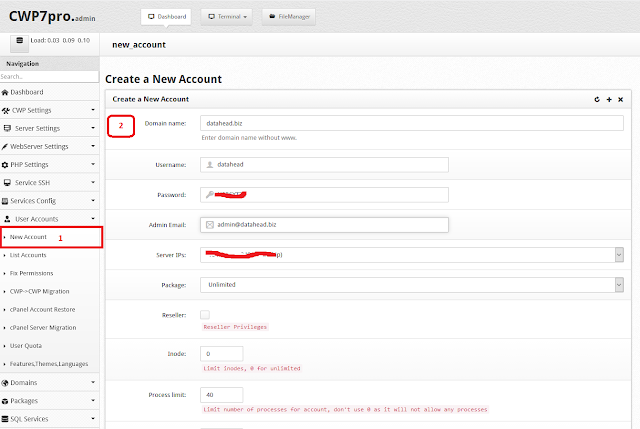Click the key icon in Password field

[x=210, y=195]
